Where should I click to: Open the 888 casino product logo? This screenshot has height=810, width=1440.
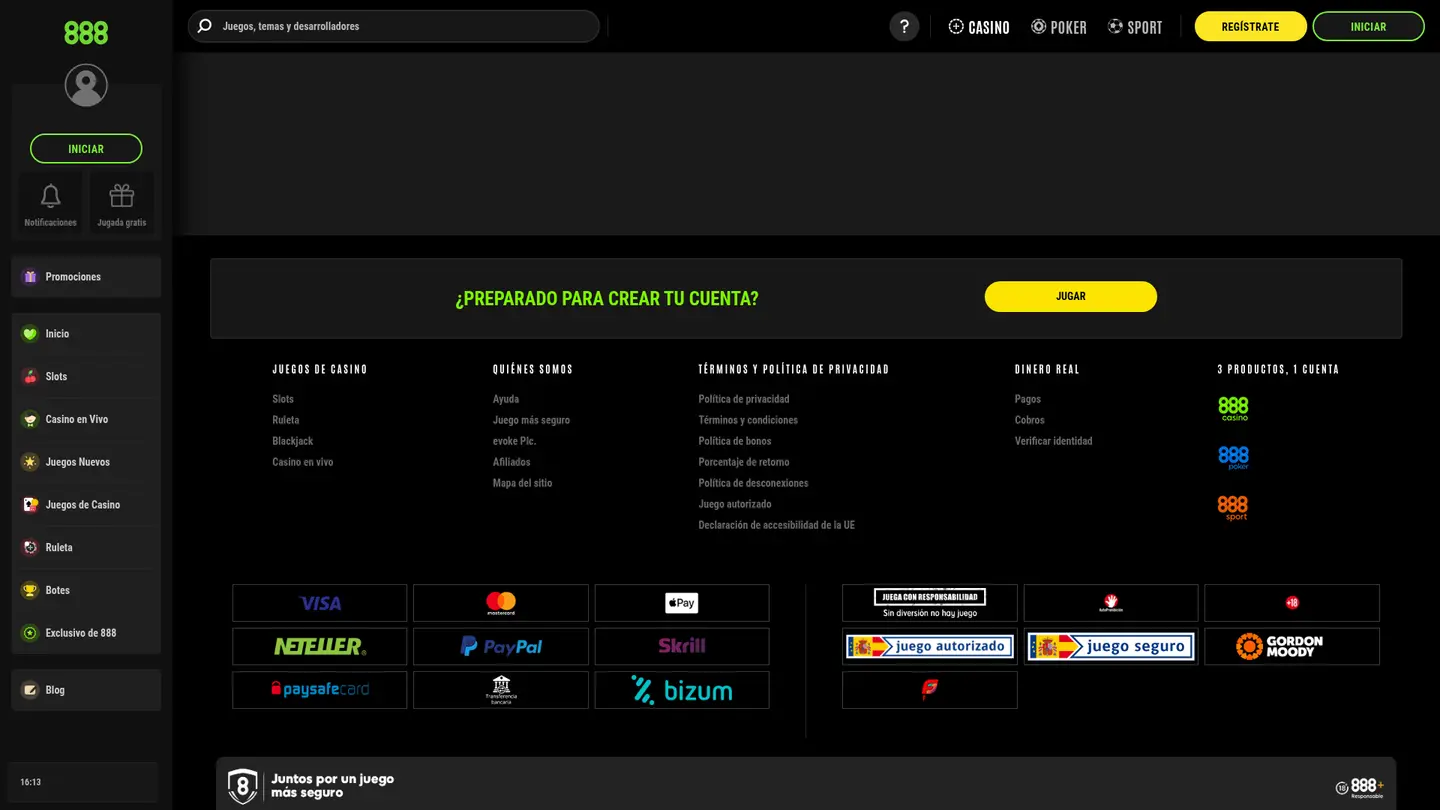pyautogui.click(x=1233, y=408)
